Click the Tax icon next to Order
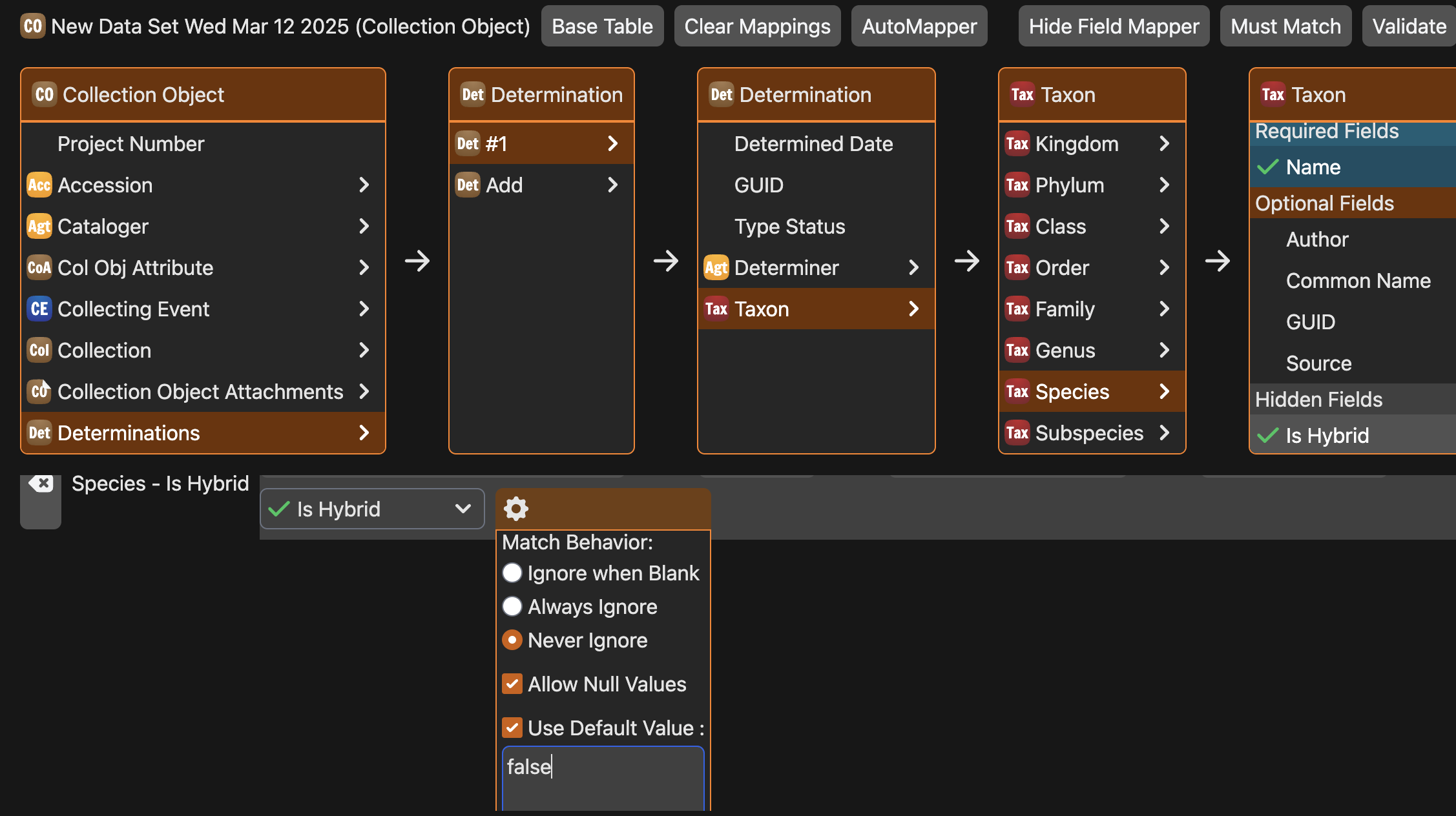Viewport: 1456px width, 816px height. [1017, 267]
